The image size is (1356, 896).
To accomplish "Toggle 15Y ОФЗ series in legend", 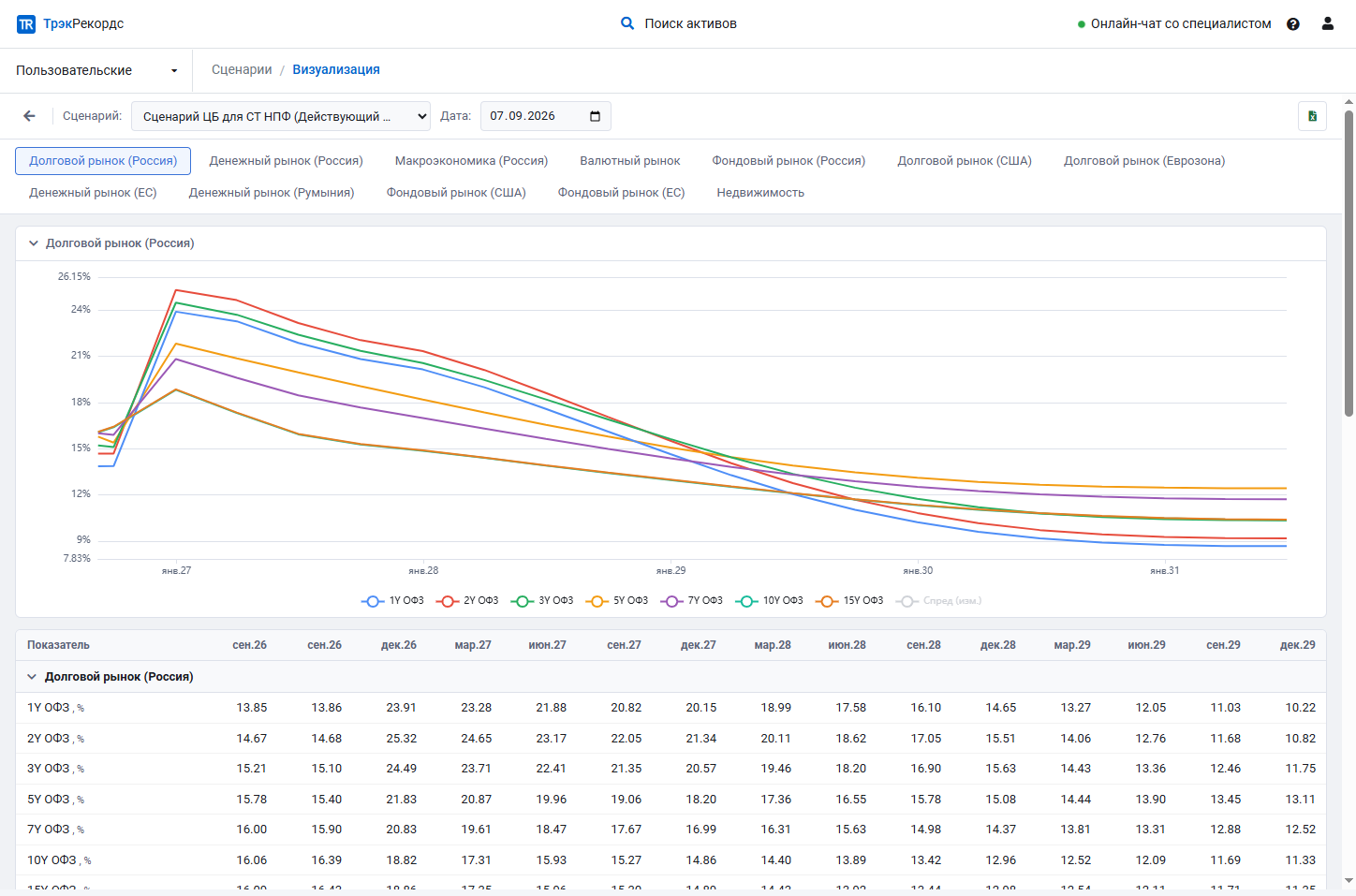I will 850,601.
